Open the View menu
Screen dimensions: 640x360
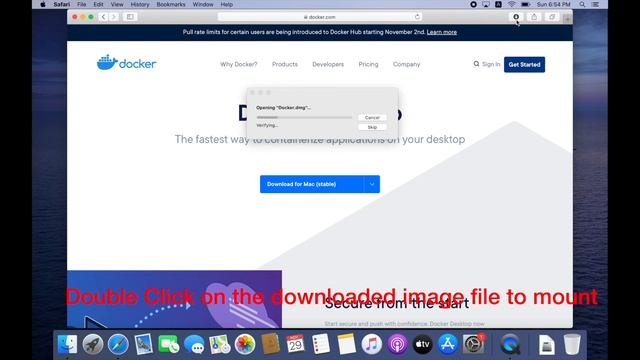click(x=117, y=4)
